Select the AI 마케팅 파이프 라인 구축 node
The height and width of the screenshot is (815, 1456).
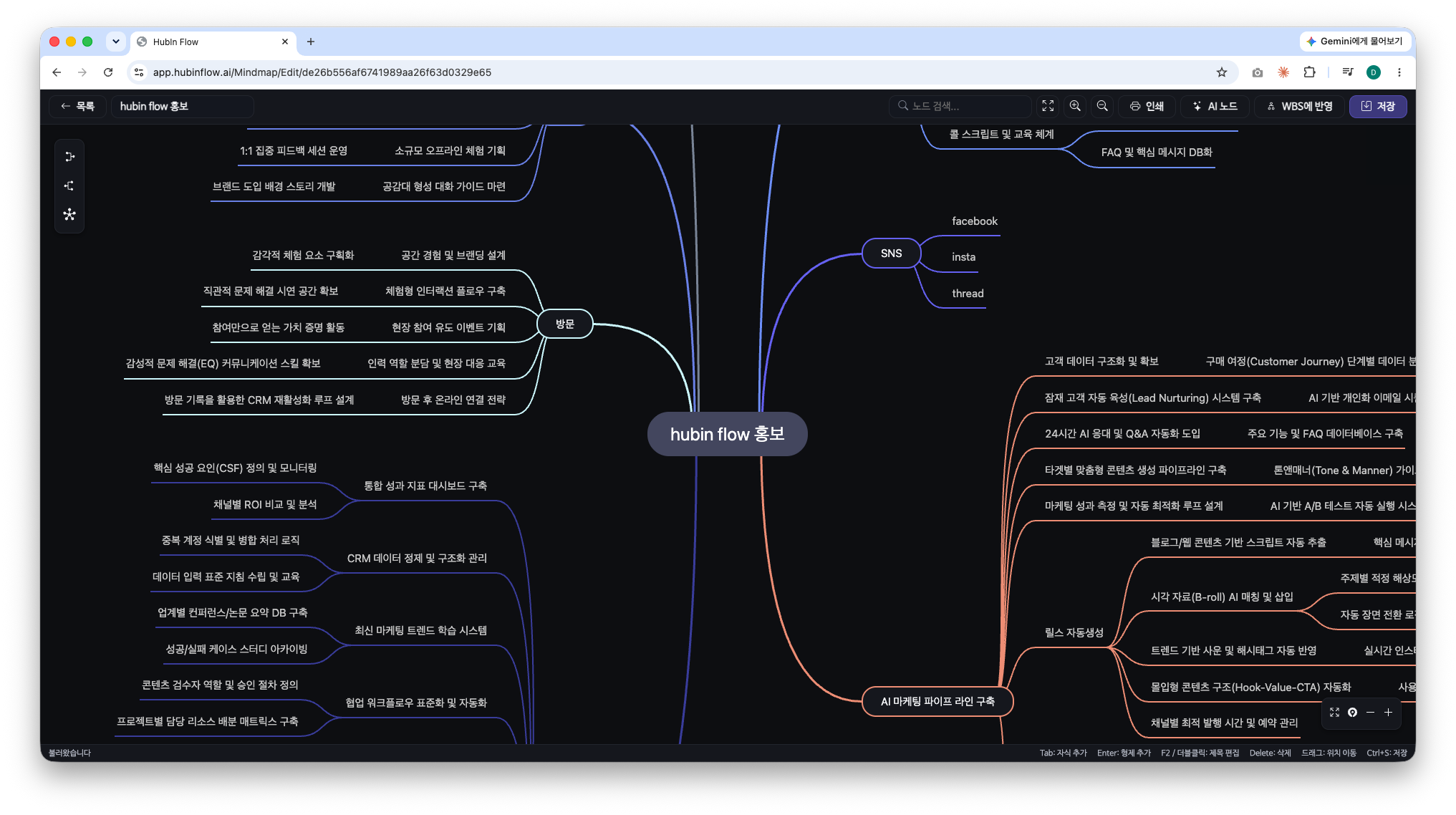point(937,701)
